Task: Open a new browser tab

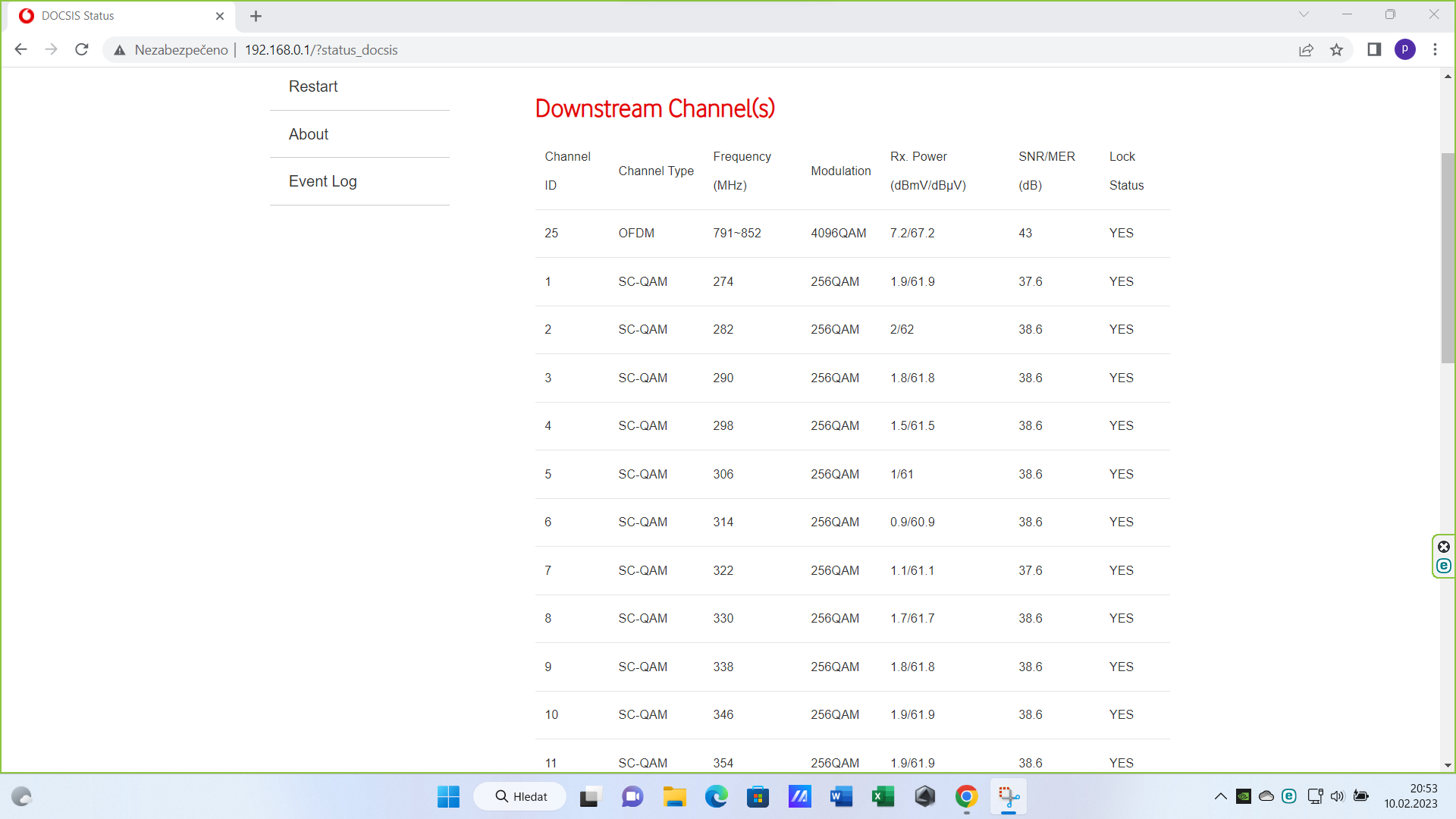Action: [256, 16]
